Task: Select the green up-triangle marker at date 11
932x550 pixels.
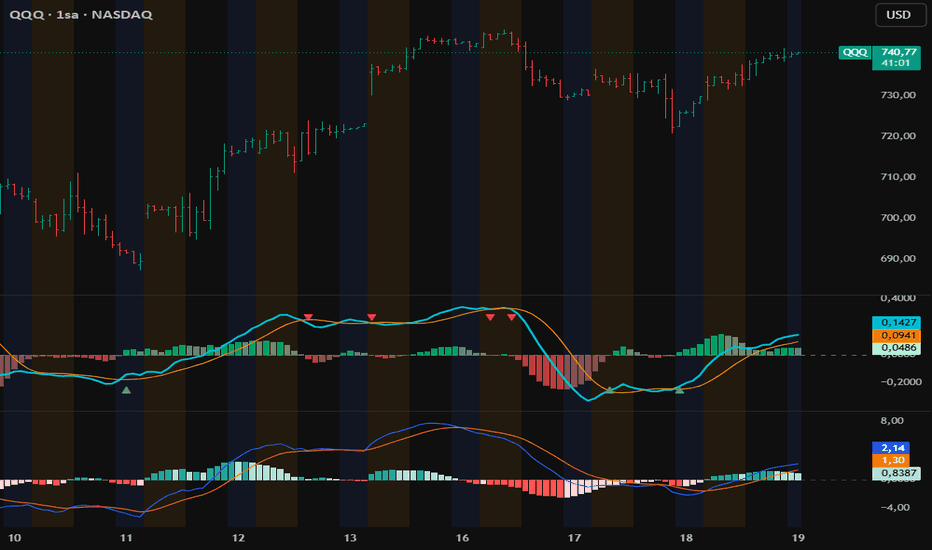Action: pos(126,390)
